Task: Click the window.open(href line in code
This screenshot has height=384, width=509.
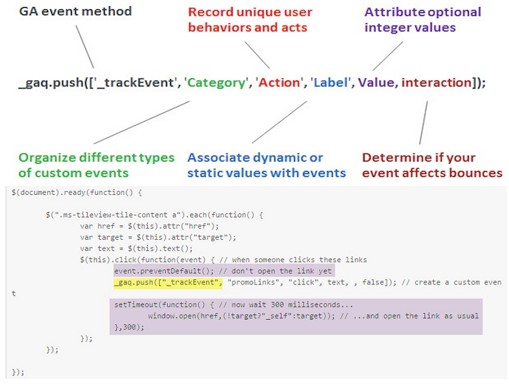Action: pos(313,316)
